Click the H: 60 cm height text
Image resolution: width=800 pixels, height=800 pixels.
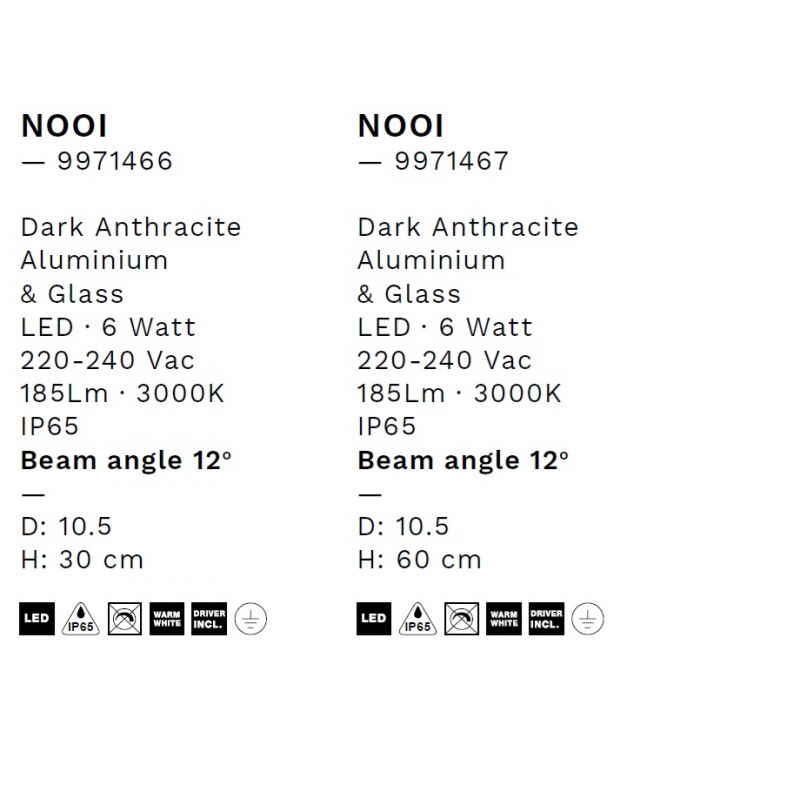click(419, 560)
